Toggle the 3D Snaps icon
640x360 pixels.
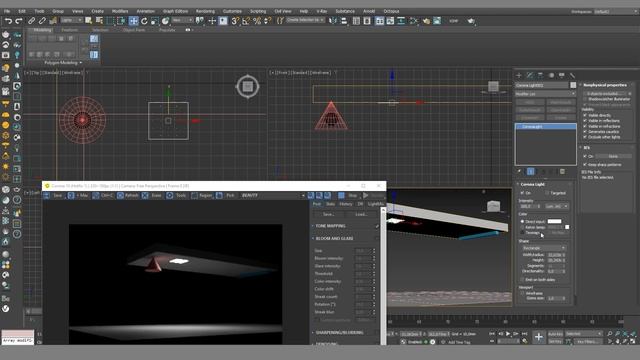235,21
